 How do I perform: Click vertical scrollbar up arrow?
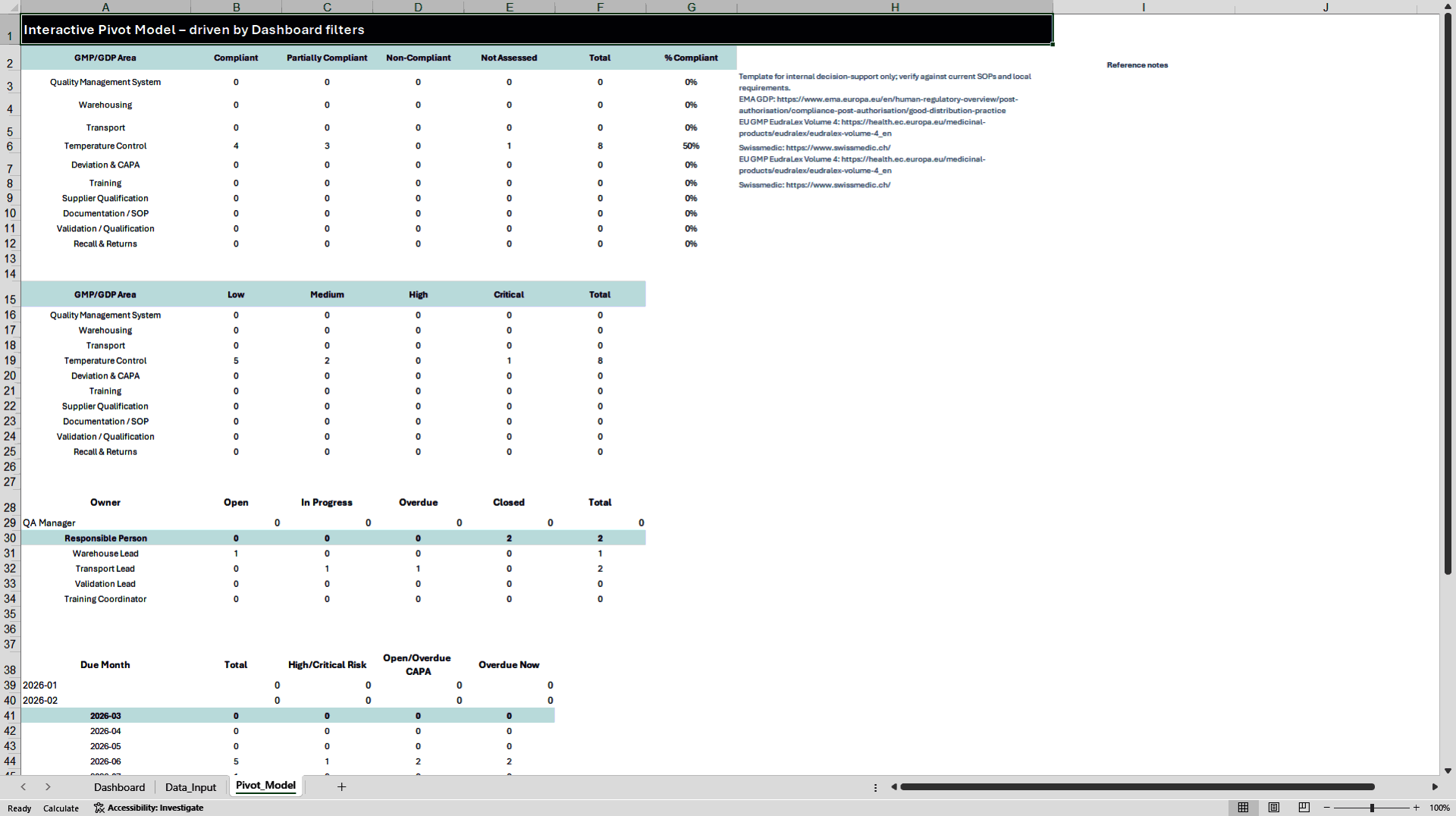click(x=1448, y=7)
